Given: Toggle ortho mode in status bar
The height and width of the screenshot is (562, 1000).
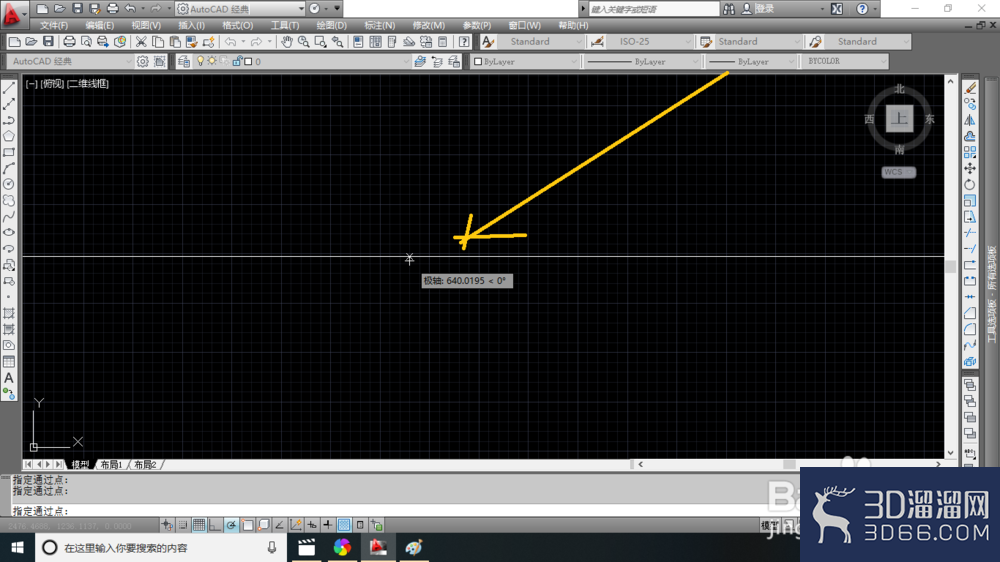Looking at the screenshot, I should [x=215, y=525].
